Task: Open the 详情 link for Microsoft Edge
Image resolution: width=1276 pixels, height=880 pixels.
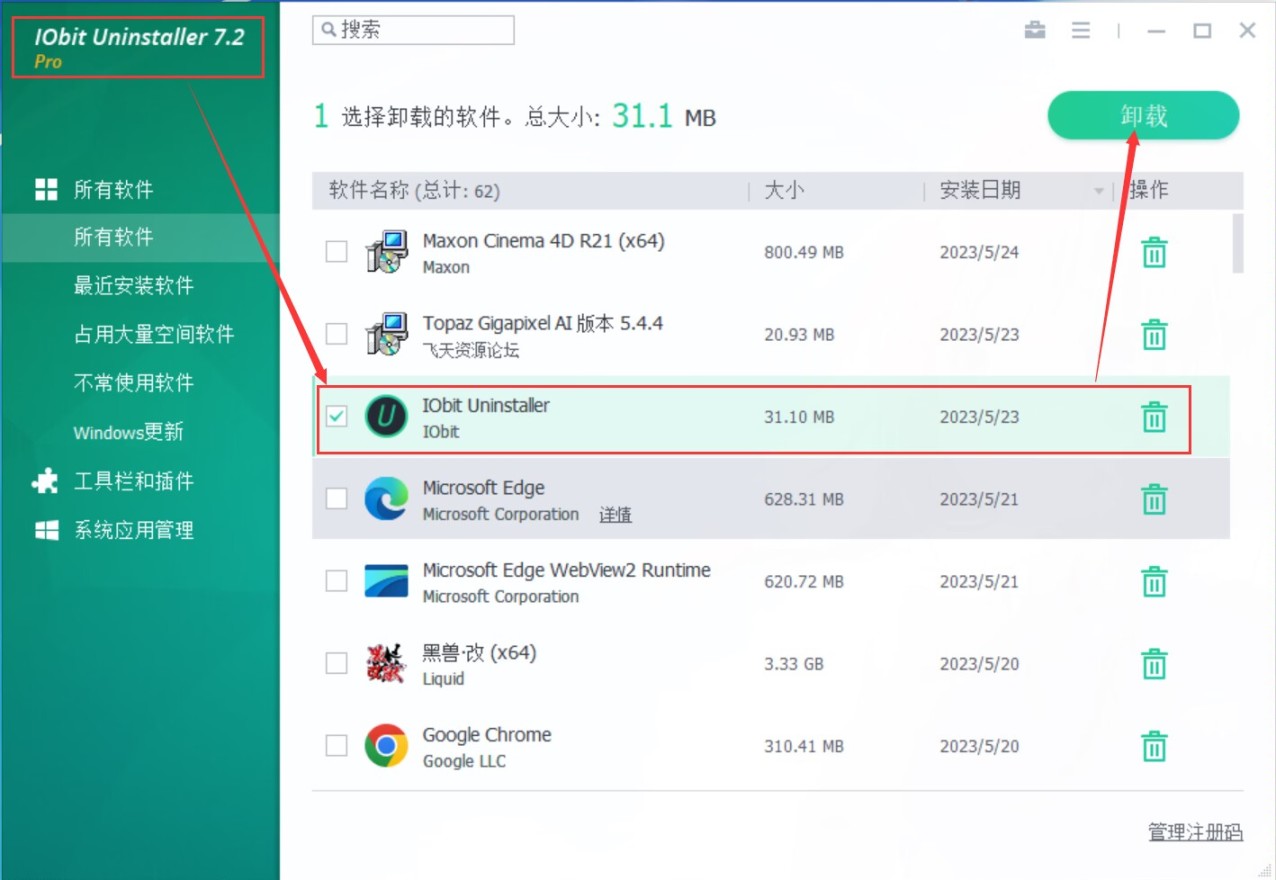Action: click(x=615, y=515)
